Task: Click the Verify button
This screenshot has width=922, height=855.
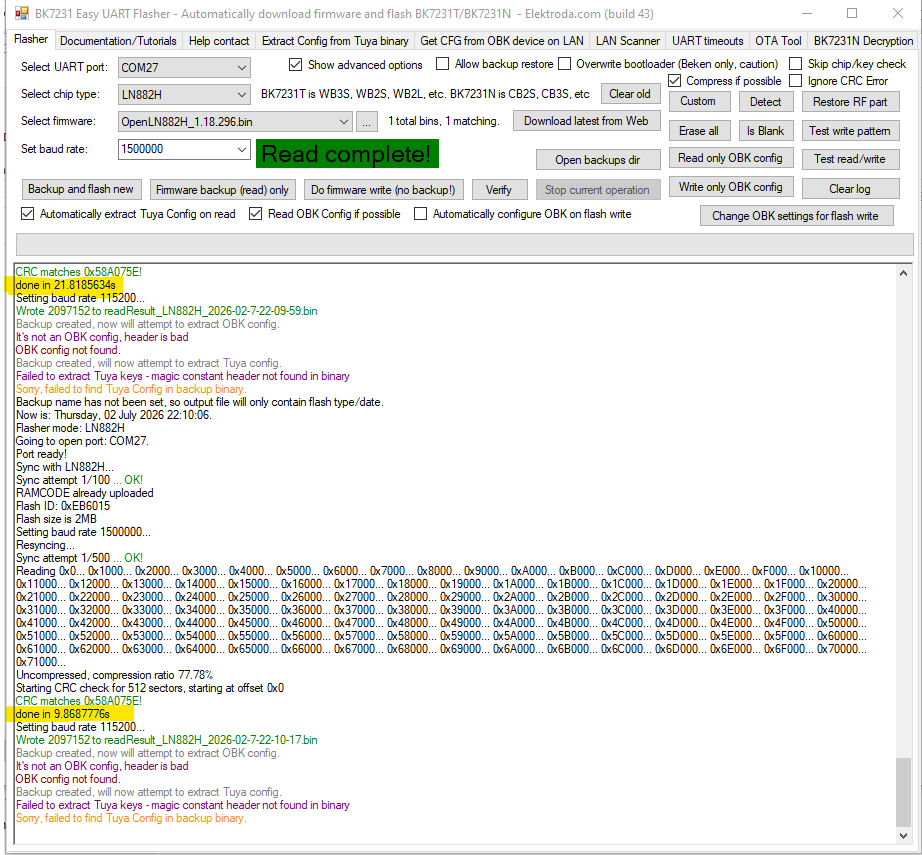Action: click(499, 189)
